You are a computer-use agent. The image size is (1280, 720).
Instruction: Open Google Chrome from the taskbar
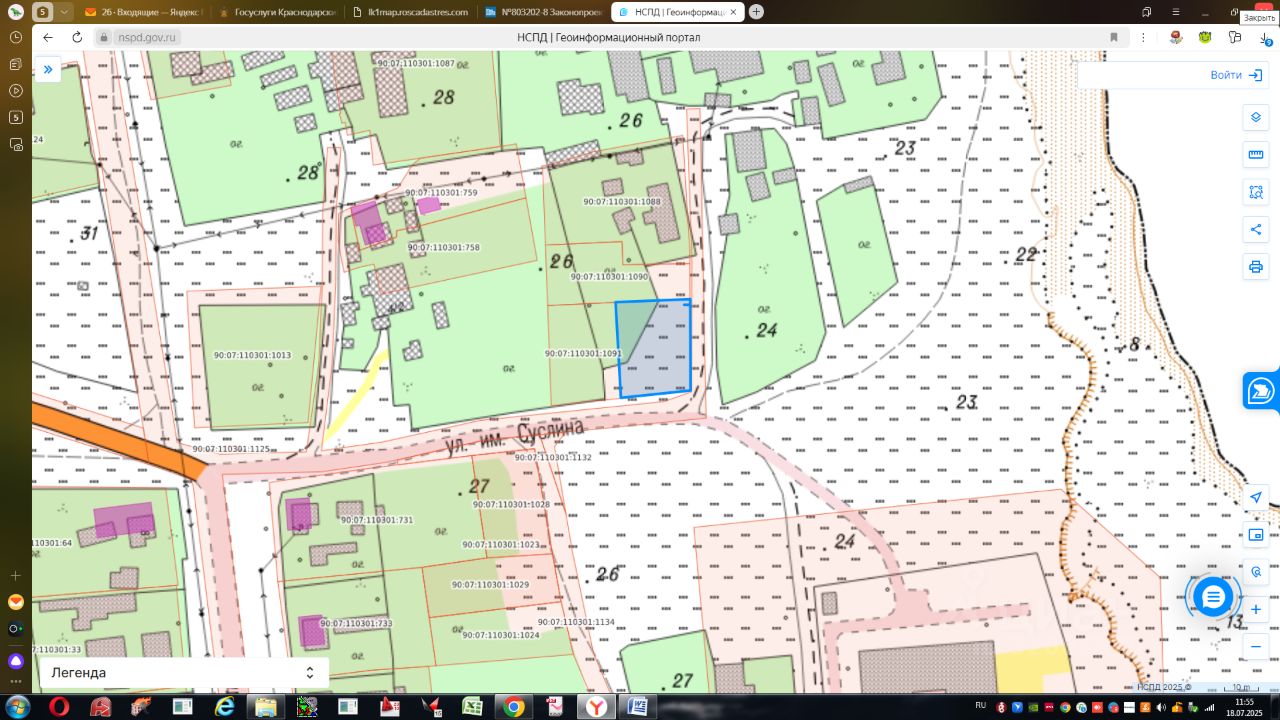(x=514, y=707)
